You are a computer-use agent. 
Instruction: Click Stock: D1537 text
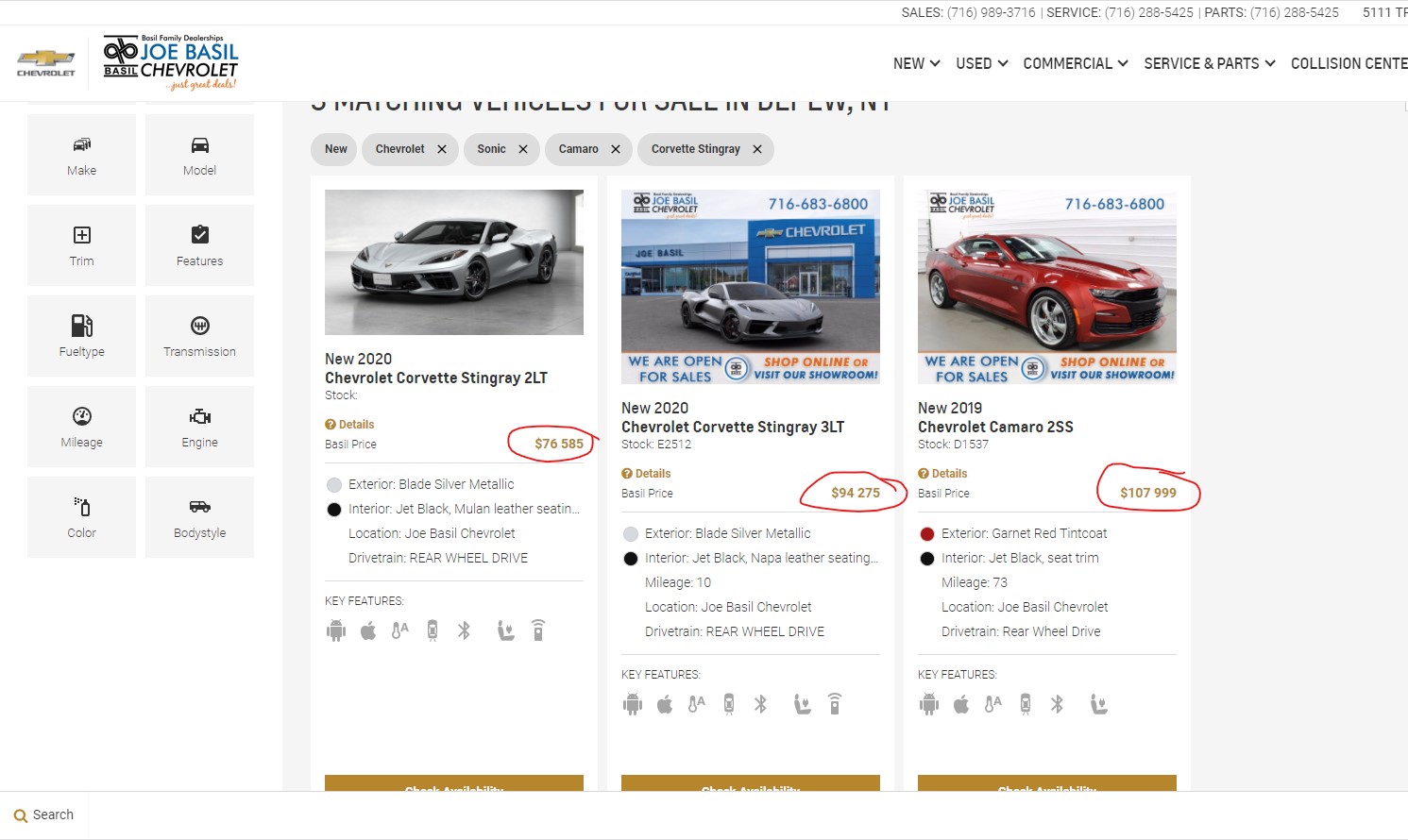(954, 445)
